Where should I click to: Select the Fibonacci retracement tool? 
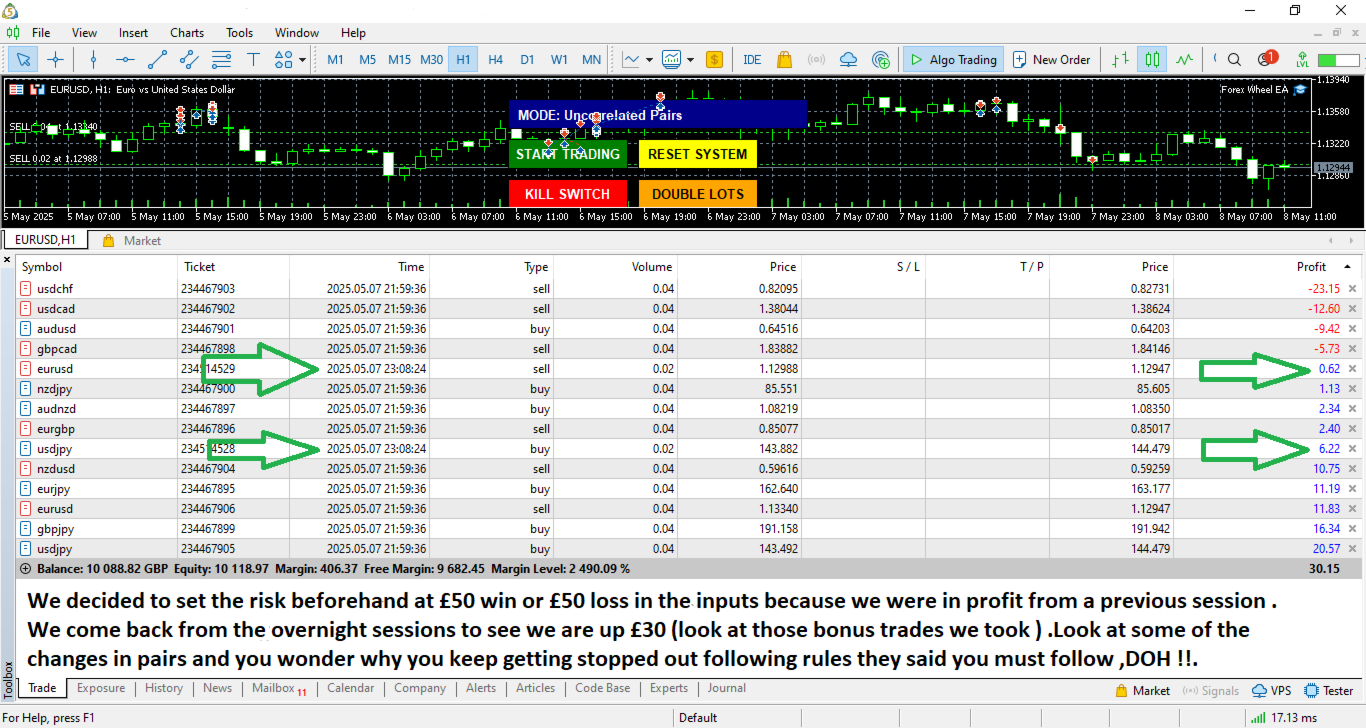point(221,59)
